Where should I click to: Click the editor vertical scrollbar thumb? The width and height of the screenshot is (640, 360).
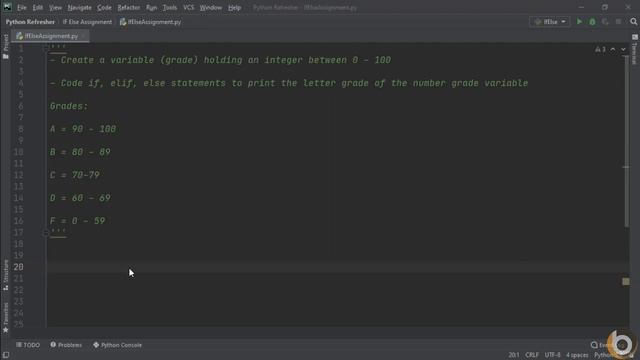[626, 142]
